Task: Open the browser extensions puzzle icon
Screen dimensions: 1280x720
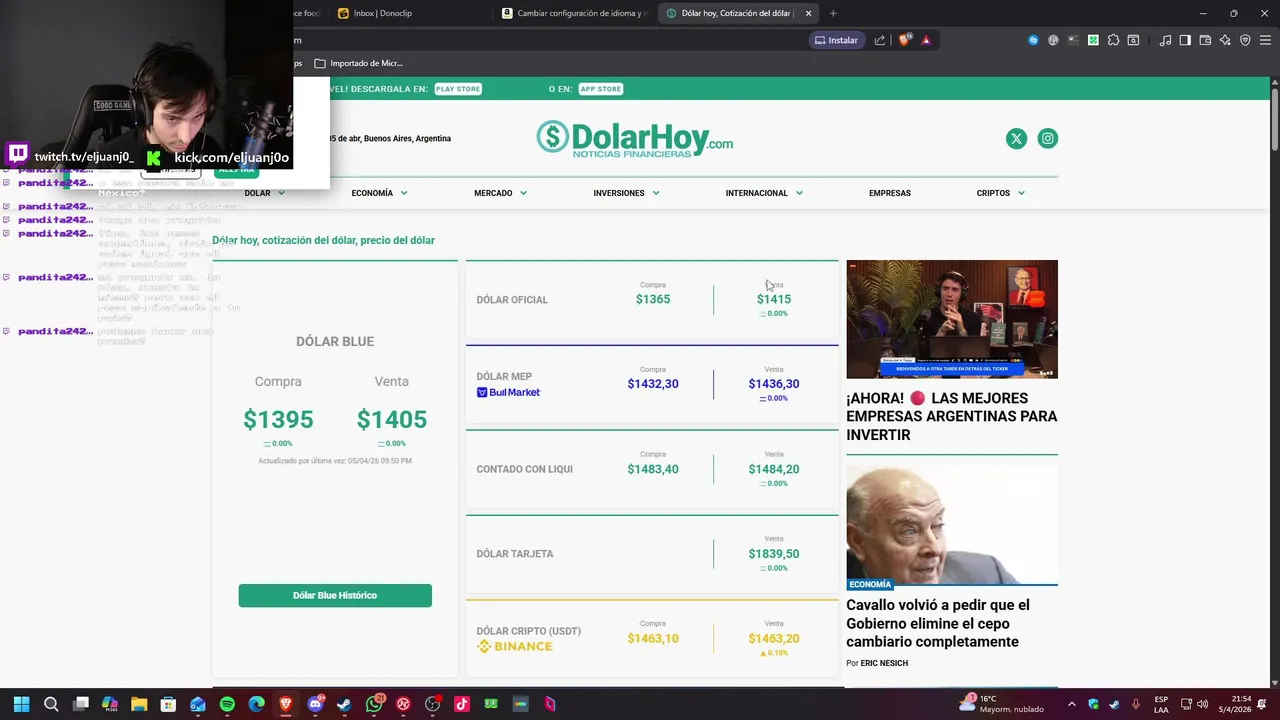Action: pyautogui.click(x=1113, y=40)
